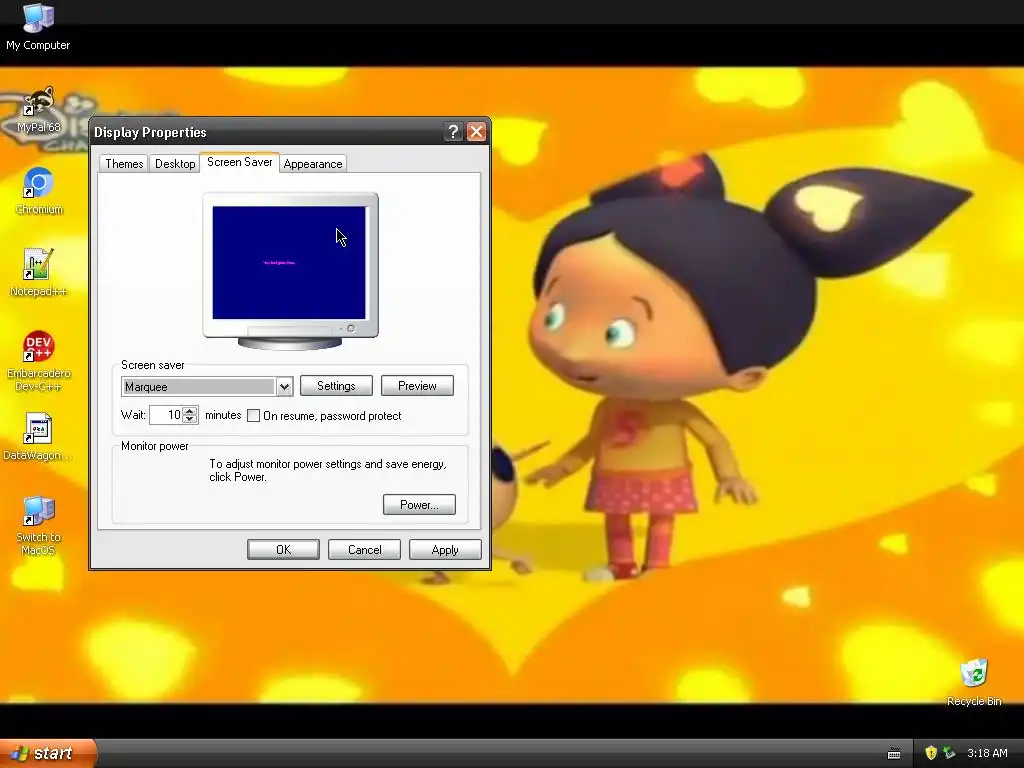
Task: Enable On resume, password protect checkbox
Action: [x=253, y=416]
